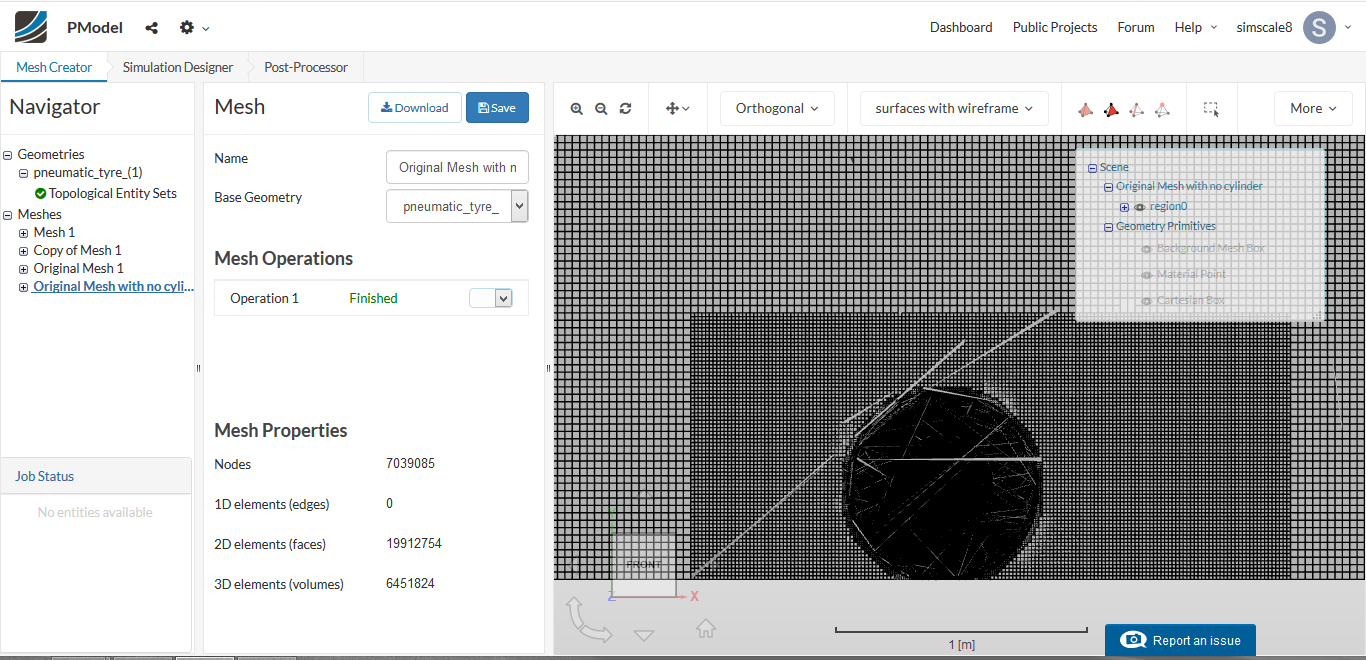The image size is (1366, 660).
Task: Click the zoom in magnifier icon
Action: point(577,109)
